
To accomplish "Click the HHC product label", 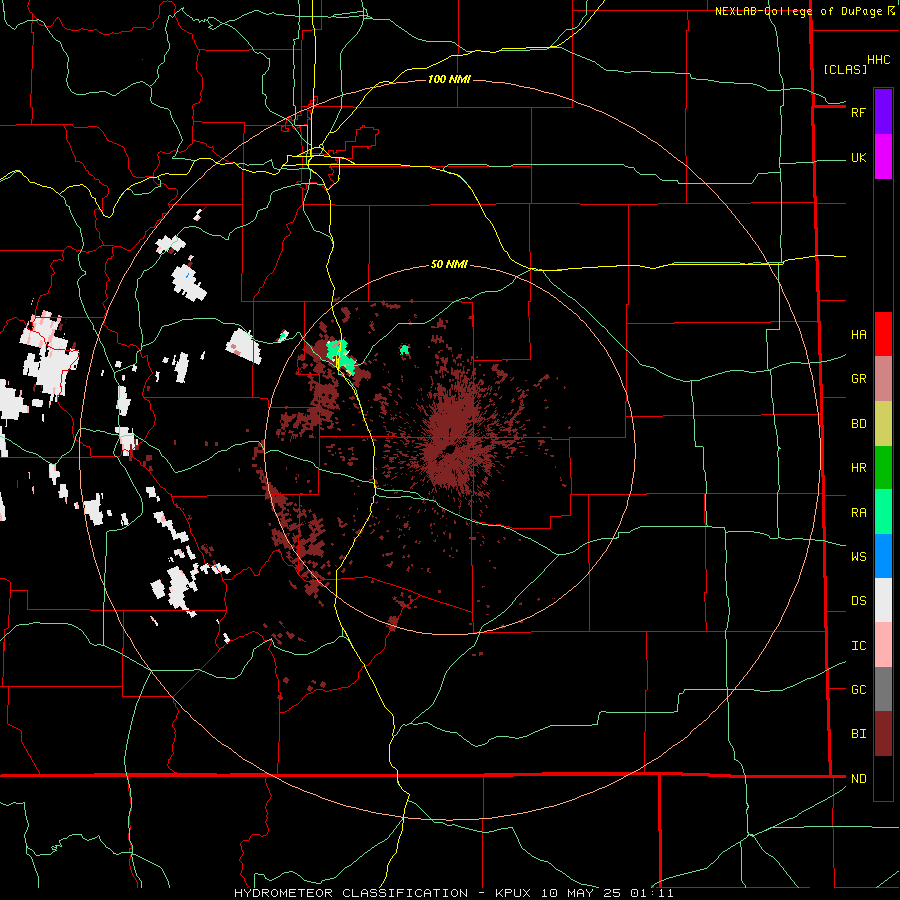I will click(878, 60).
